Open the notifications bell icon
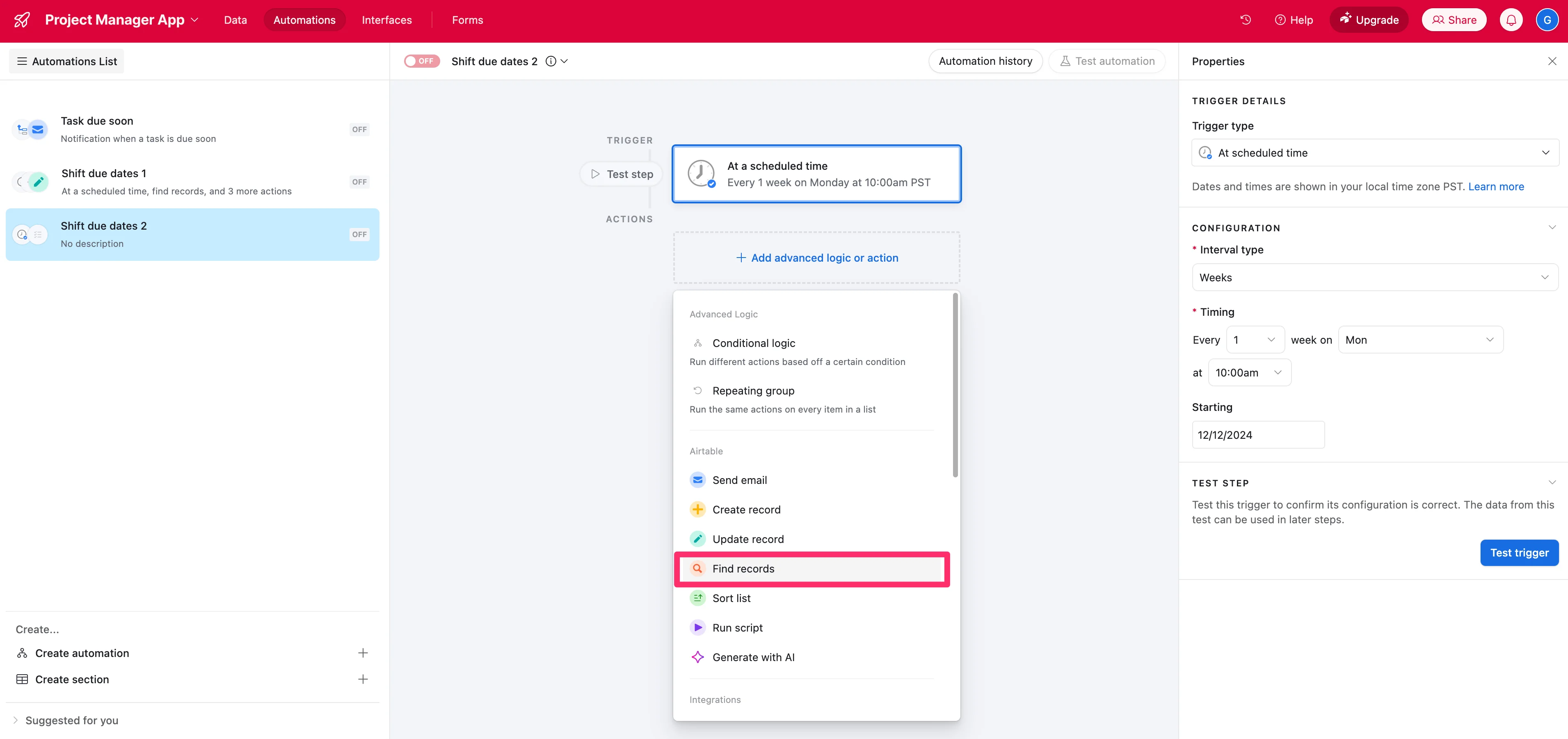This screenshot has width=1568, height=739. pos(1511,20)
